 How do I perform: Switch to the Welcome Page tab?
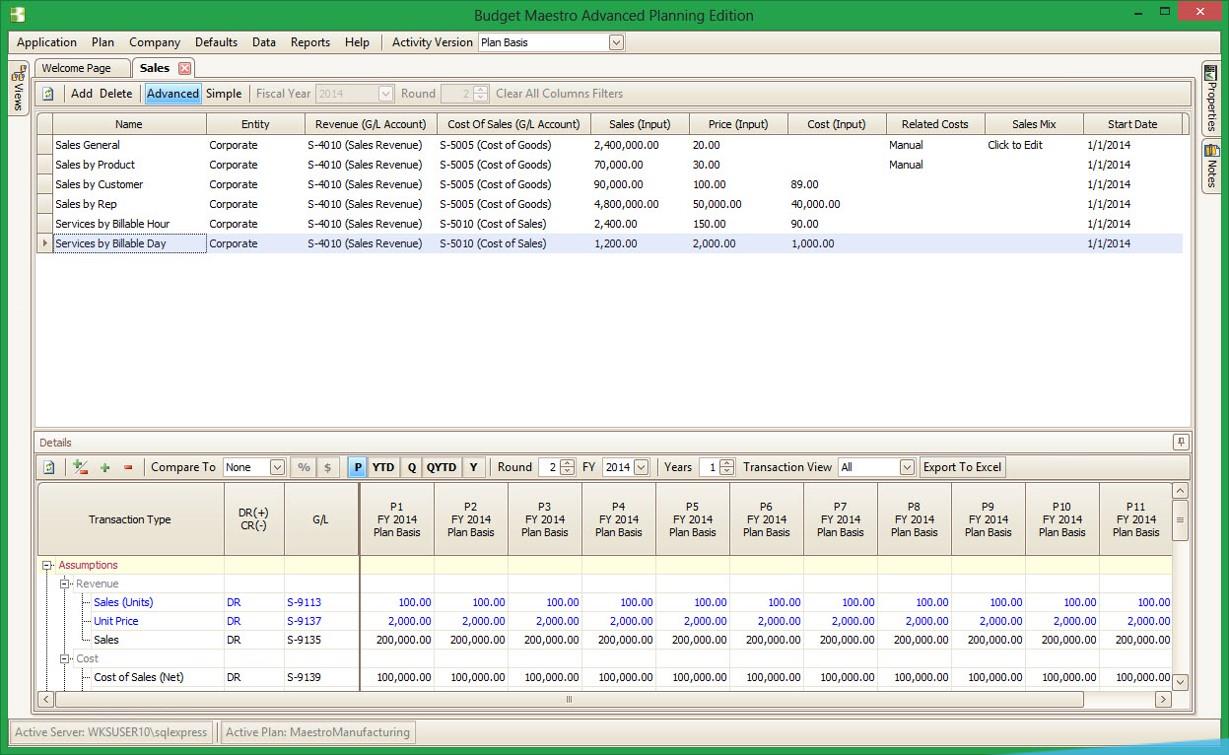pyautogui.click(x=82, y=68)
